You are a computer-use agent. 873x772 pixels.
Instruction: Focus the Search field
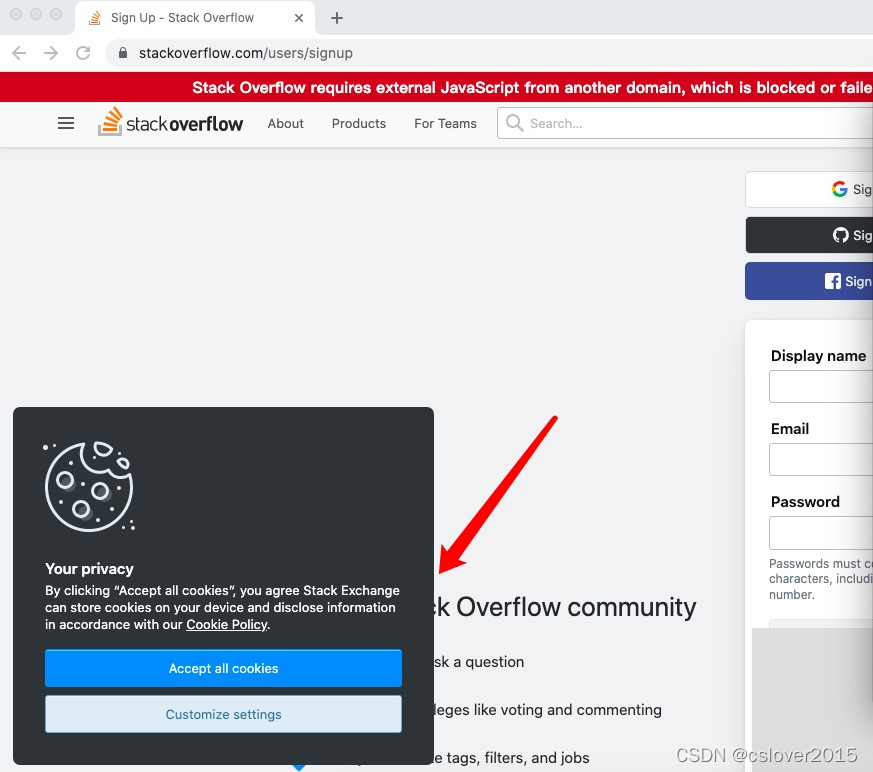click(x=685, y=123)
